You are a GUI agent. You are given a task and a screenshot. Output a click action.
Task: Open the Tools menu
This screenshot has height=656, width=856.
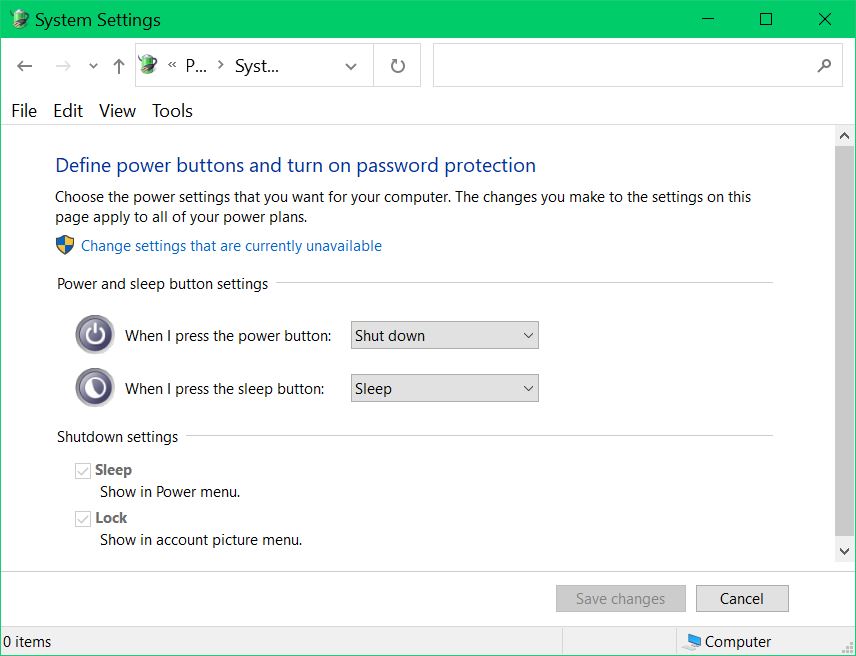pos(172,111)
